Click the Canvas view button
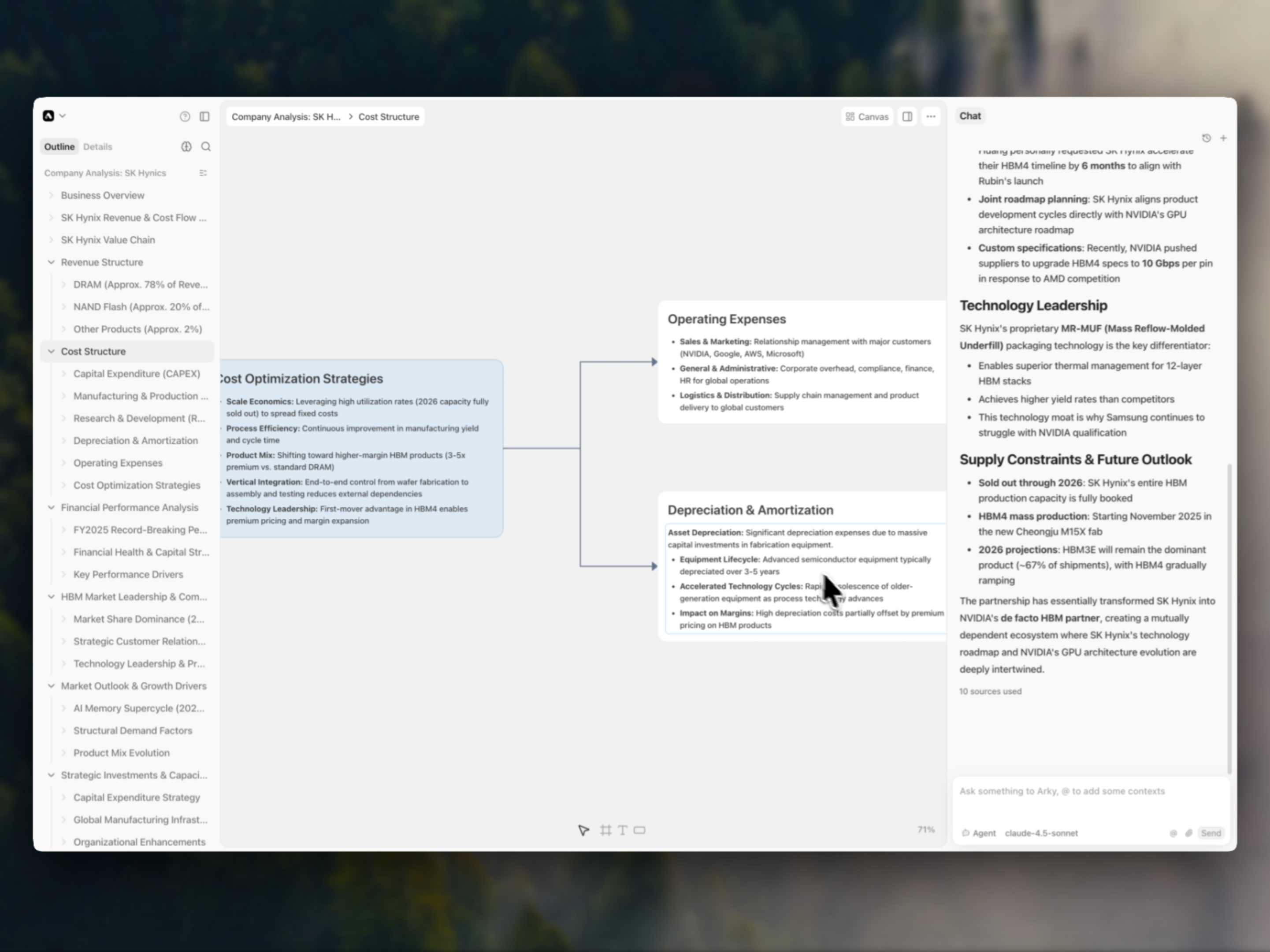The image size is (1270, 952). [x=866, y=116]
